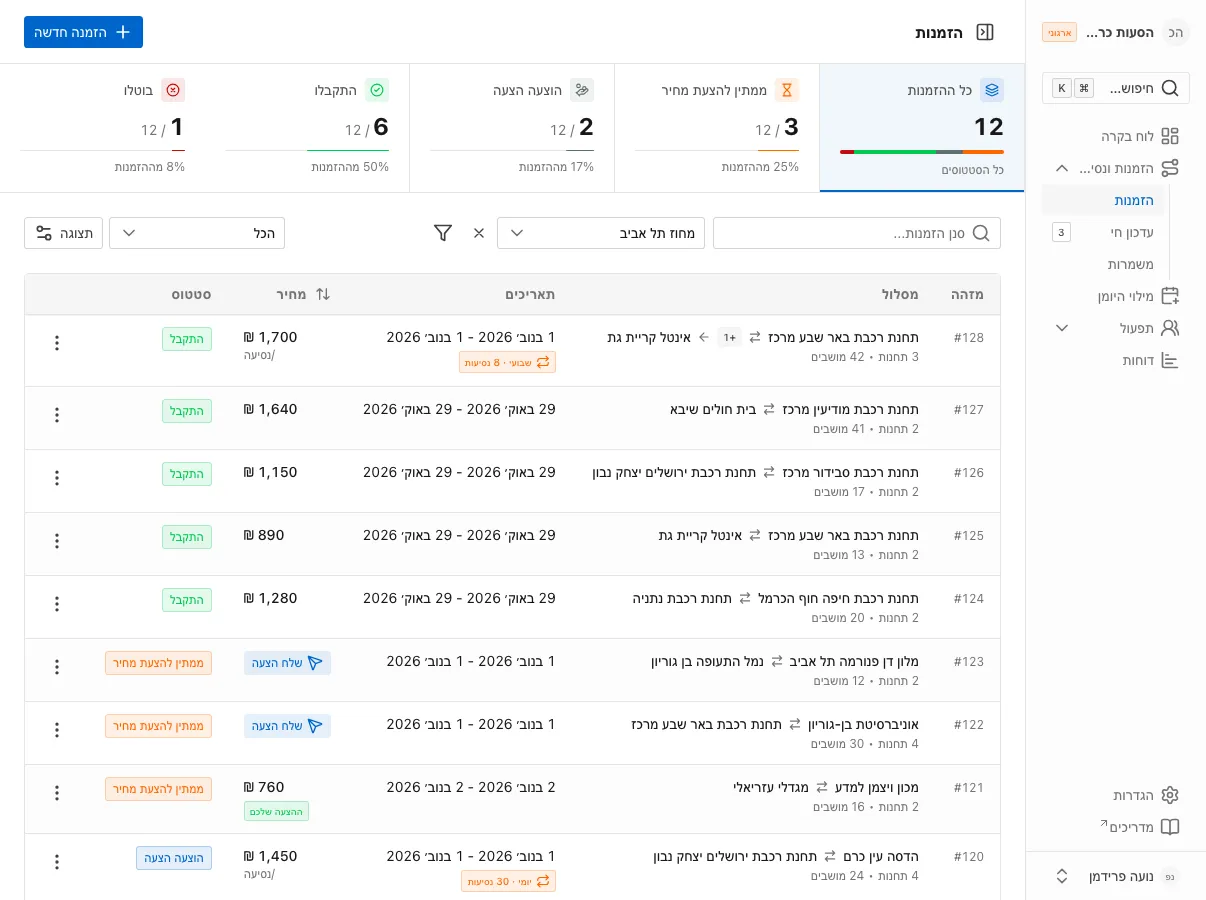
Task: Select the ממתין להצעת מחיר summary card
Action: (x=717, y=128)
